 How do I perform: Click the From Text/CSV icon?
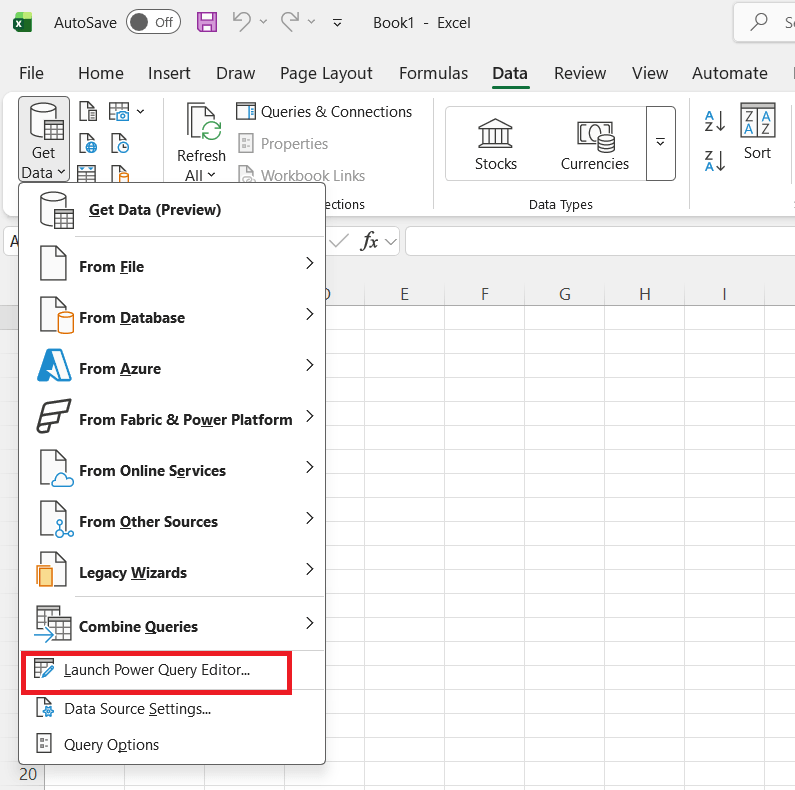point(88,112)
